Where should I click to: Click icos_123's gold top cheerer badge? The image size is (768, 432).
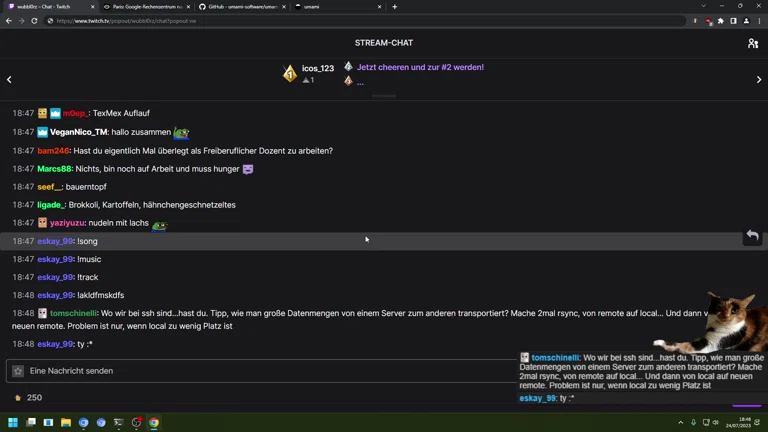point(290,73)
